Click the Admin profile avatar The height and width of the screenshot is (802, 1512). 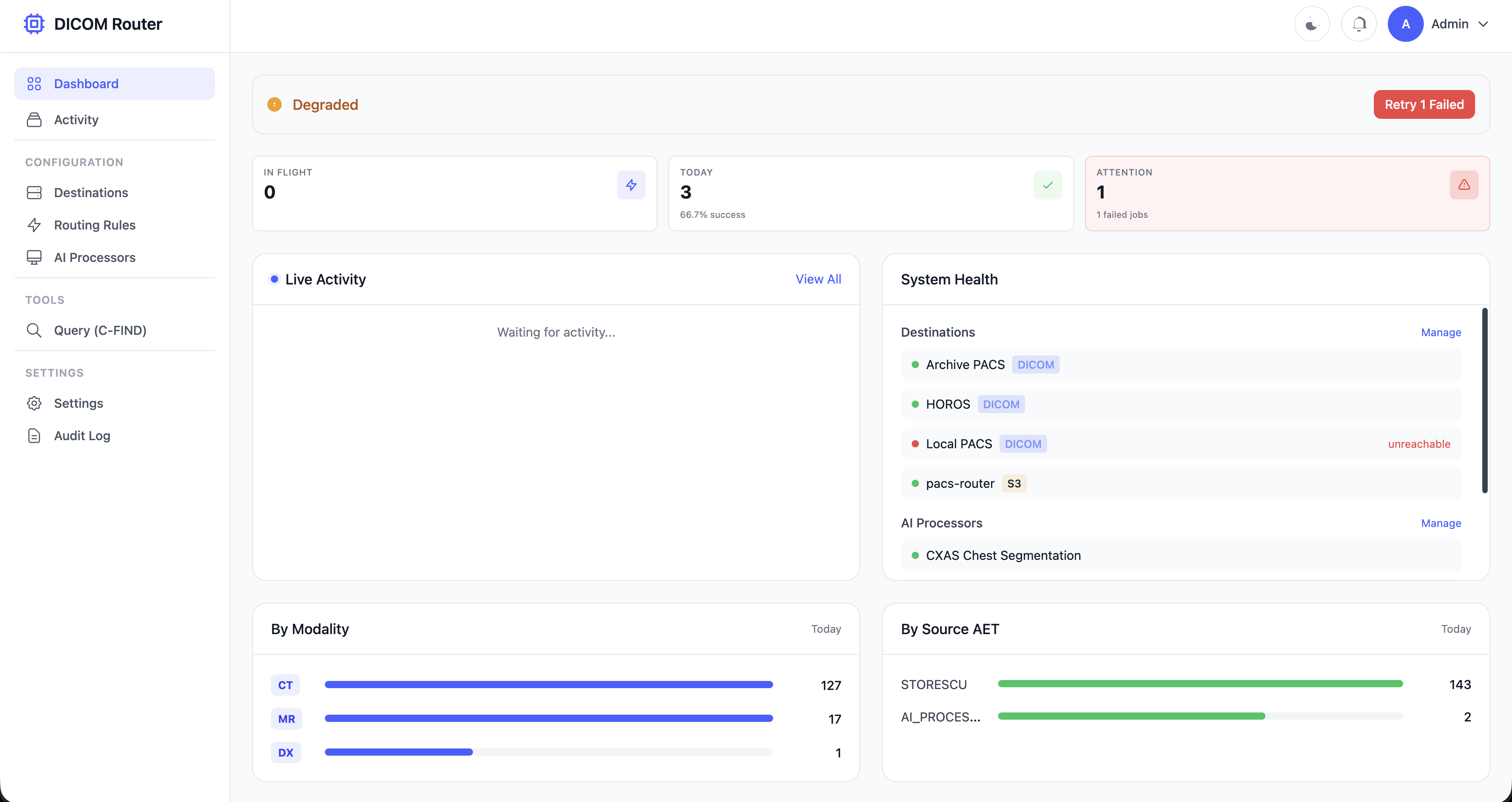point(1405,23)
